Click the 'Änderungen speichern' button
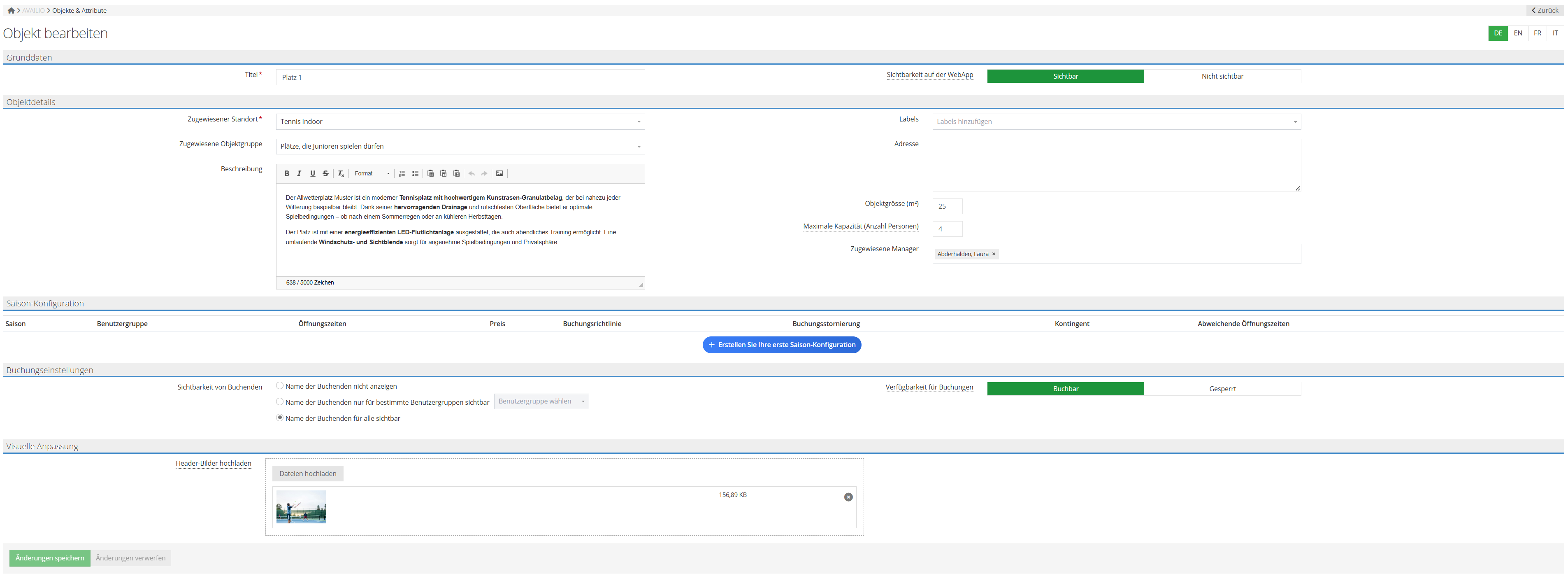The width and height of the screenshot is (1568, 581). [x=50, y=558]
